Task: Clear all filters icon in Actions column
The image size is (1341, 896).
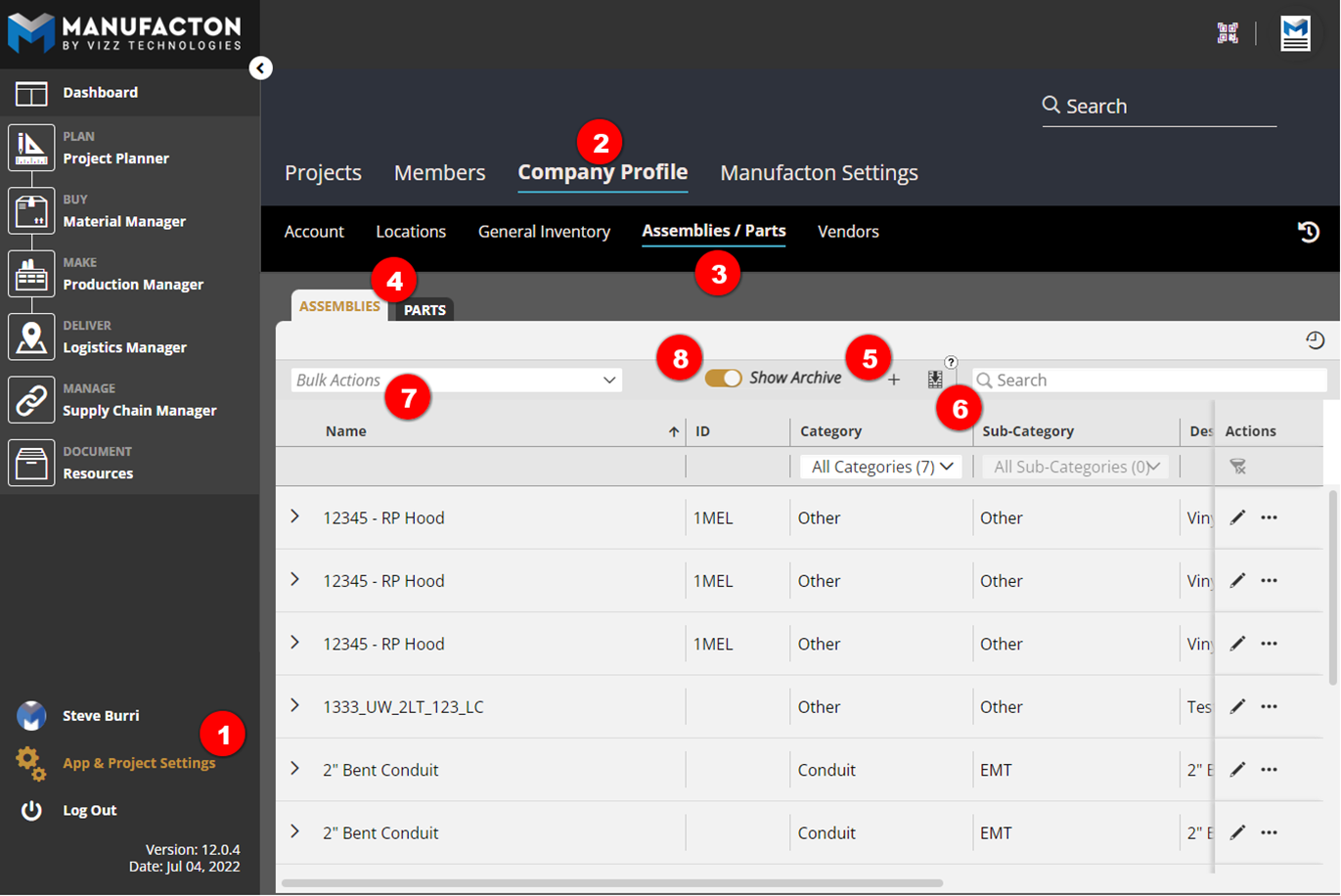Action: point(1237,467)
